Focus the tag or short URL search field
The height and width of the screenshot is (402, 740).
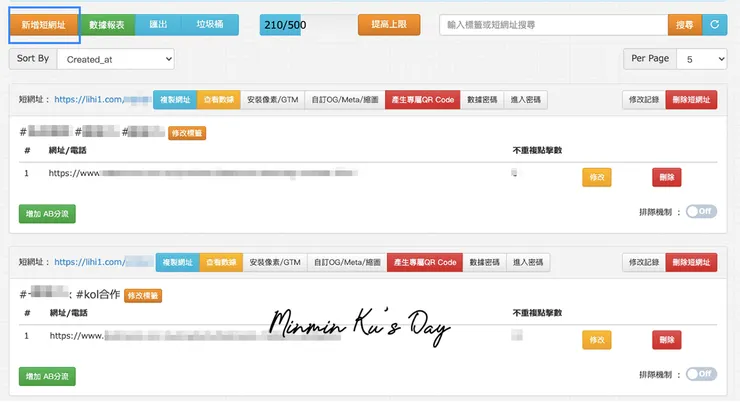coord(553,26)
